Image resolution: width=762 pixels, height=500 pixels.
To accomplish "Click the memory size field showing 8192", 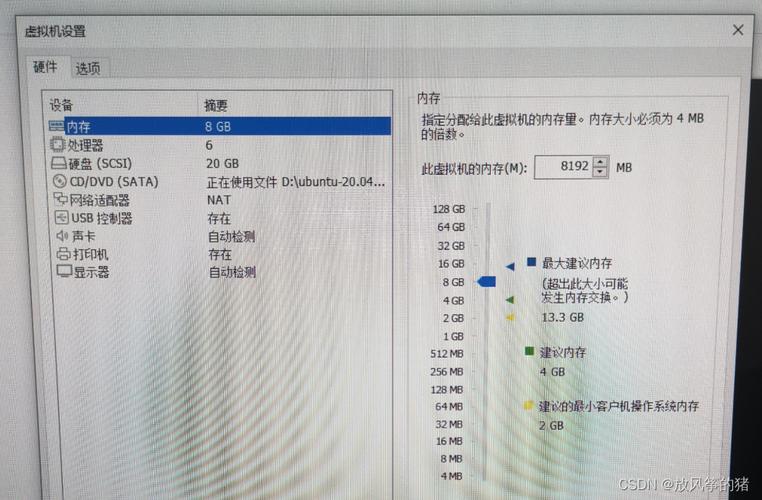I will click(564, 167).
